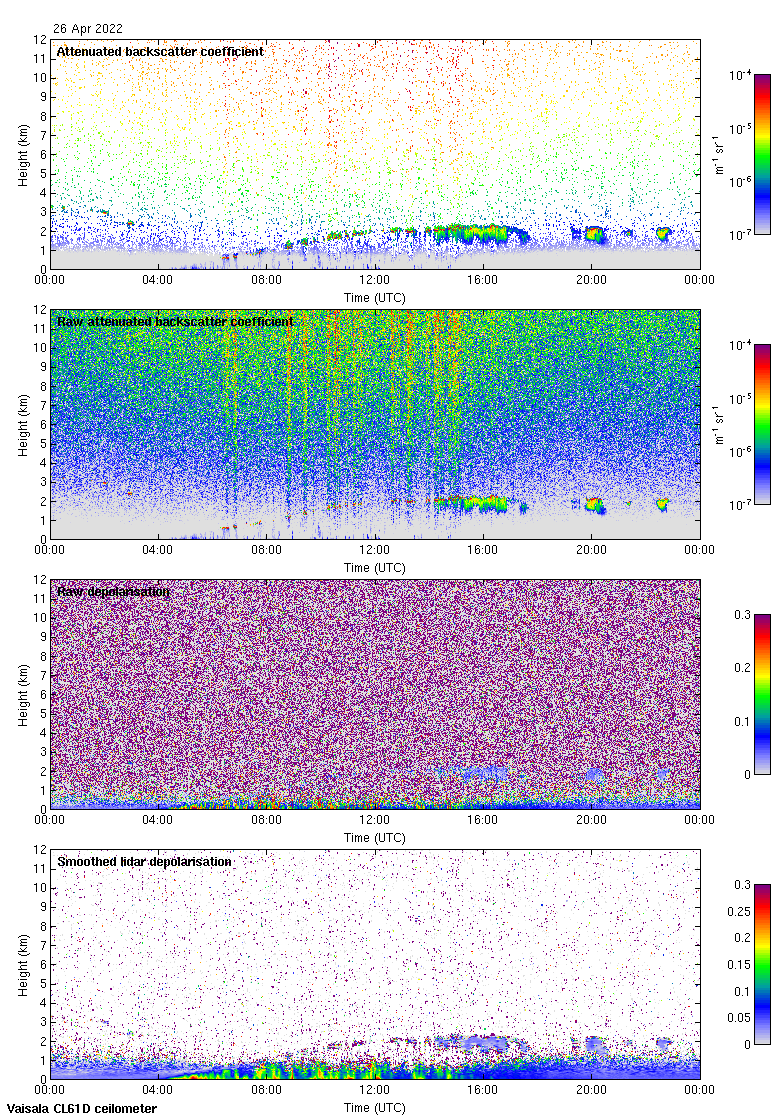The image size is (780, 1120).
Task: Click the date text "26 Apr 2022"
Action: [x=88, y=29]
